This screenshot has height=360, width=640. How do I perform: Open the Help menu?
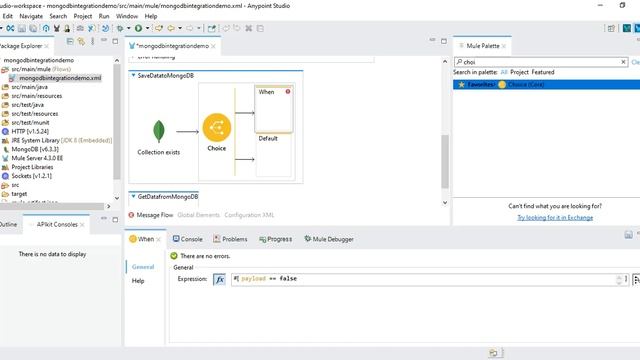pyautogui.click(x=151, y=16)
